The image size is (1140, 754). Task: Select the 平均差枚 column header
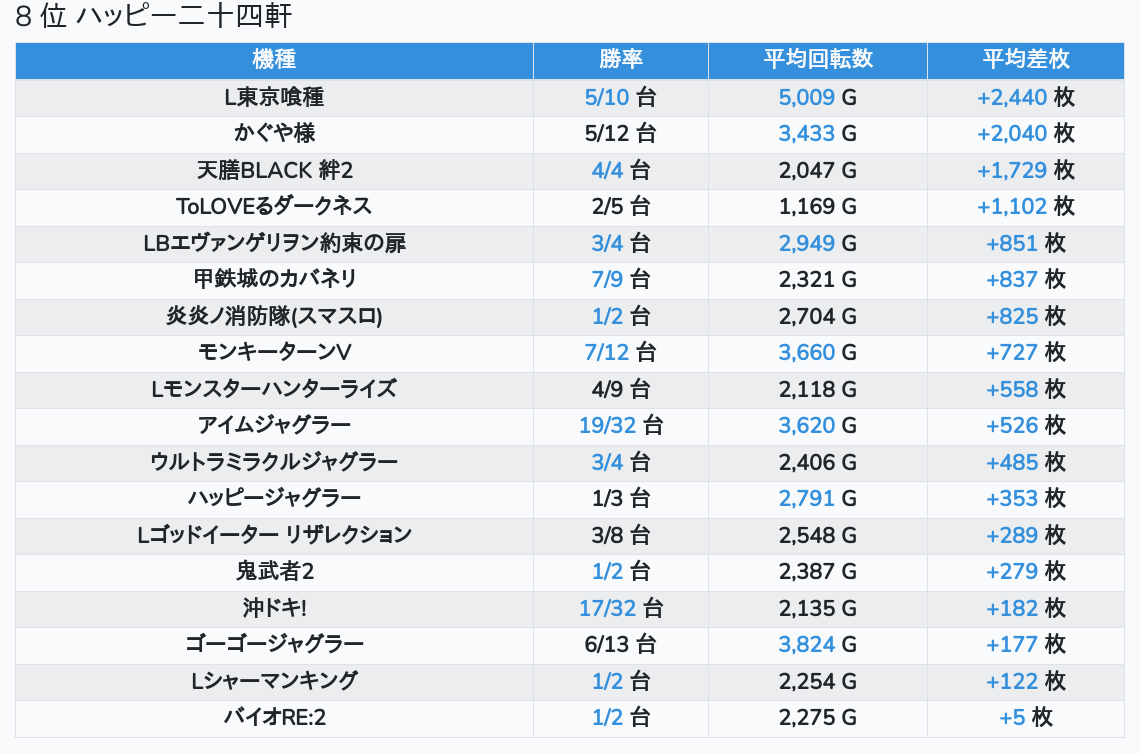(1025, 60)
